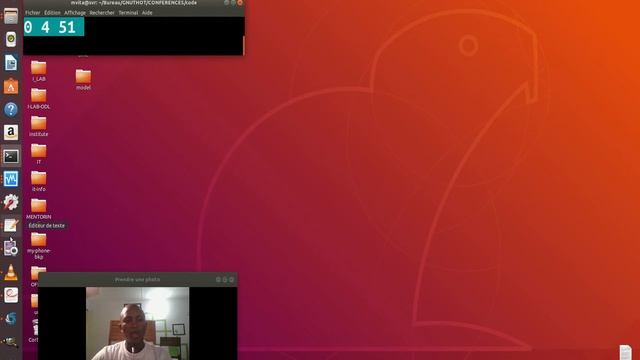Launch Amazon from the dock
Image resolution: width=640 pixels, height=360 pixels.
pyautogui.click(x=11, y=132)
